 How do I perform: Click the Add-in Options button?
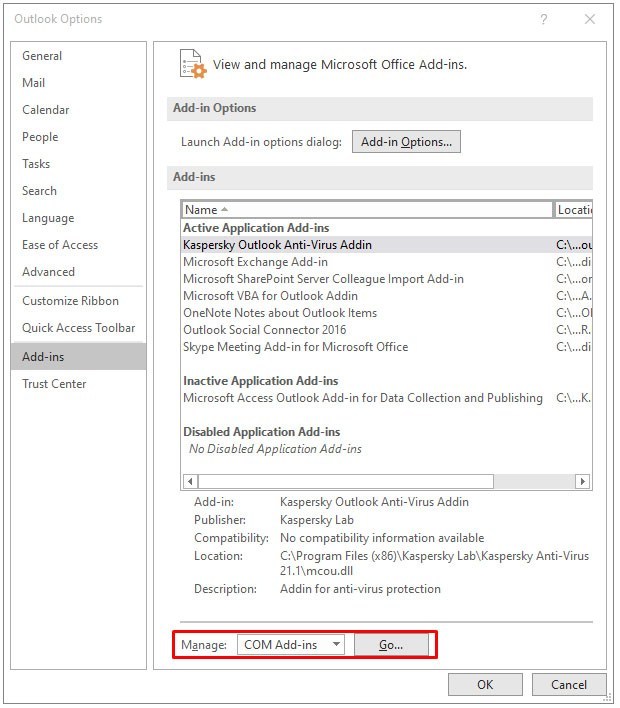406,142
